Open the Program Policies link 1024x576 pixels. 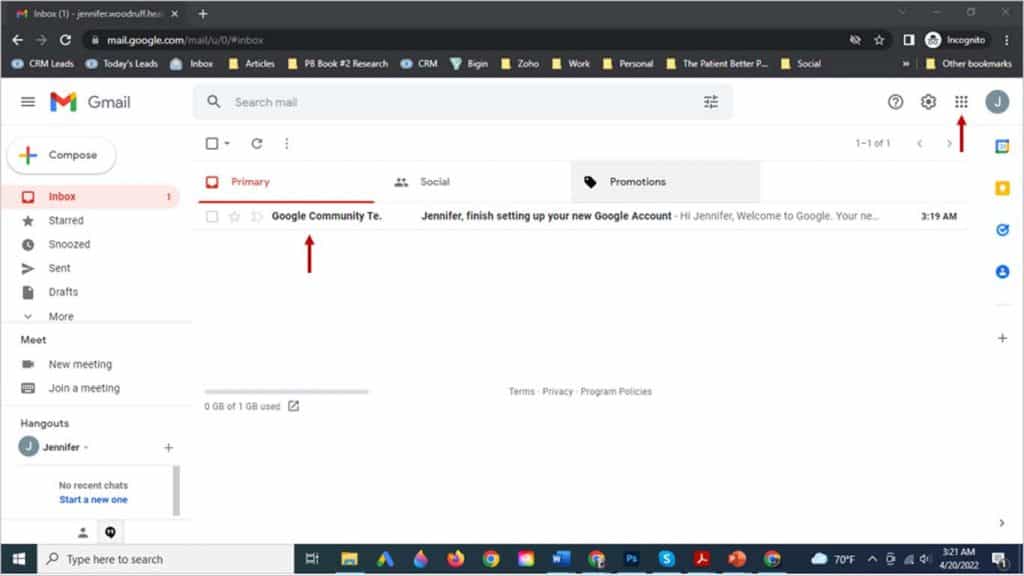pyautogui.click(x=616, y=391)
